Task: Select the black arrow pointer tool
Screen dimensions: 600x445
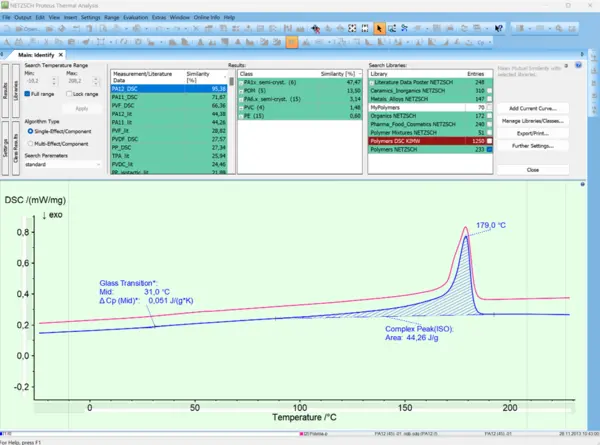Action: [379, 29]
